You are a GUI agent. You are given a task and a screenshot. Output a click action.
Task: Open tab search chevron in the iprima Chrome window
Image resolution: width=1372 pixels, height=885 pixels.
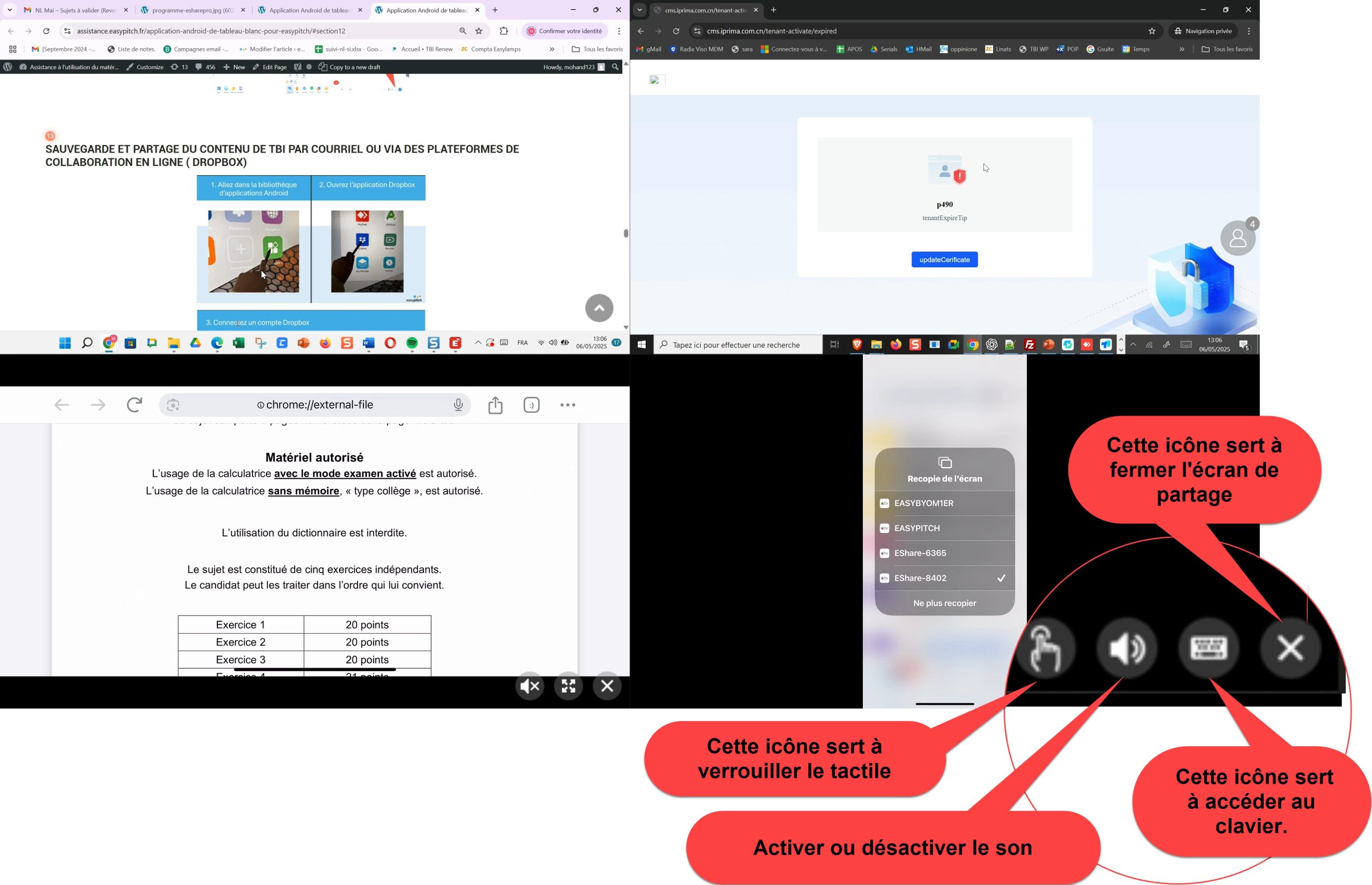click(x=639, y=10)
